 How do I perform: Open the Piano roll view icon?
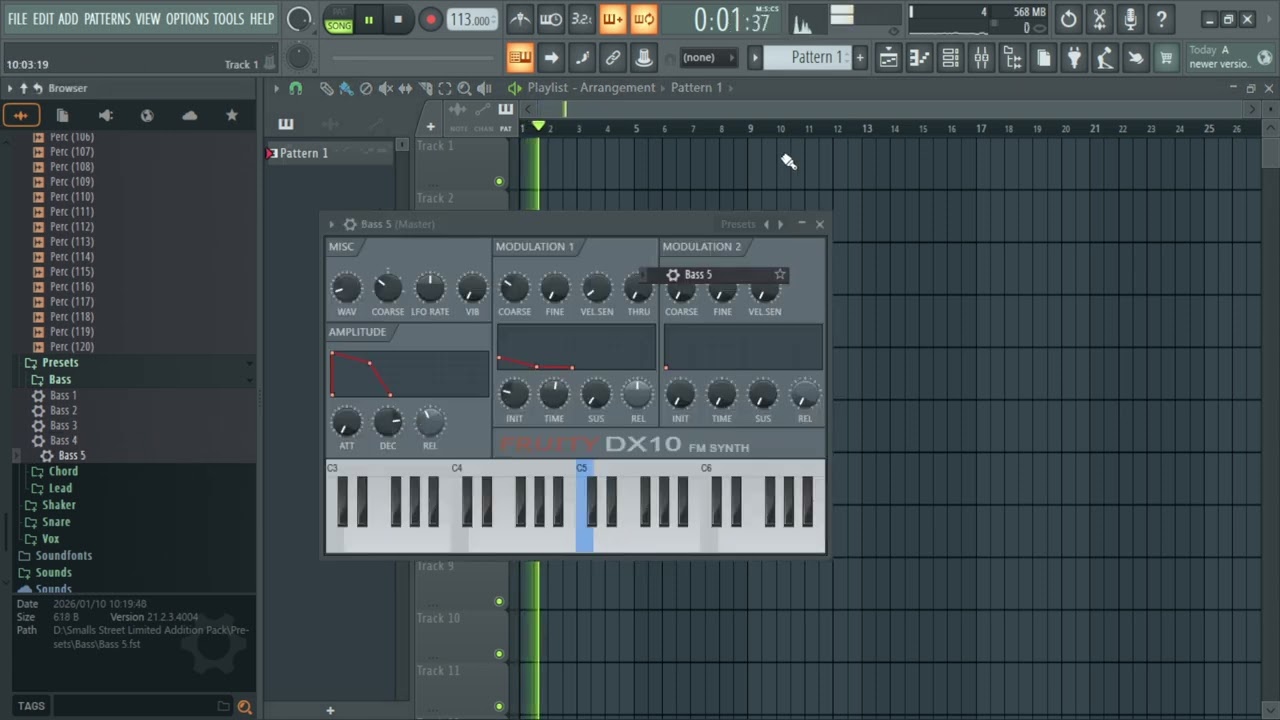920,58
